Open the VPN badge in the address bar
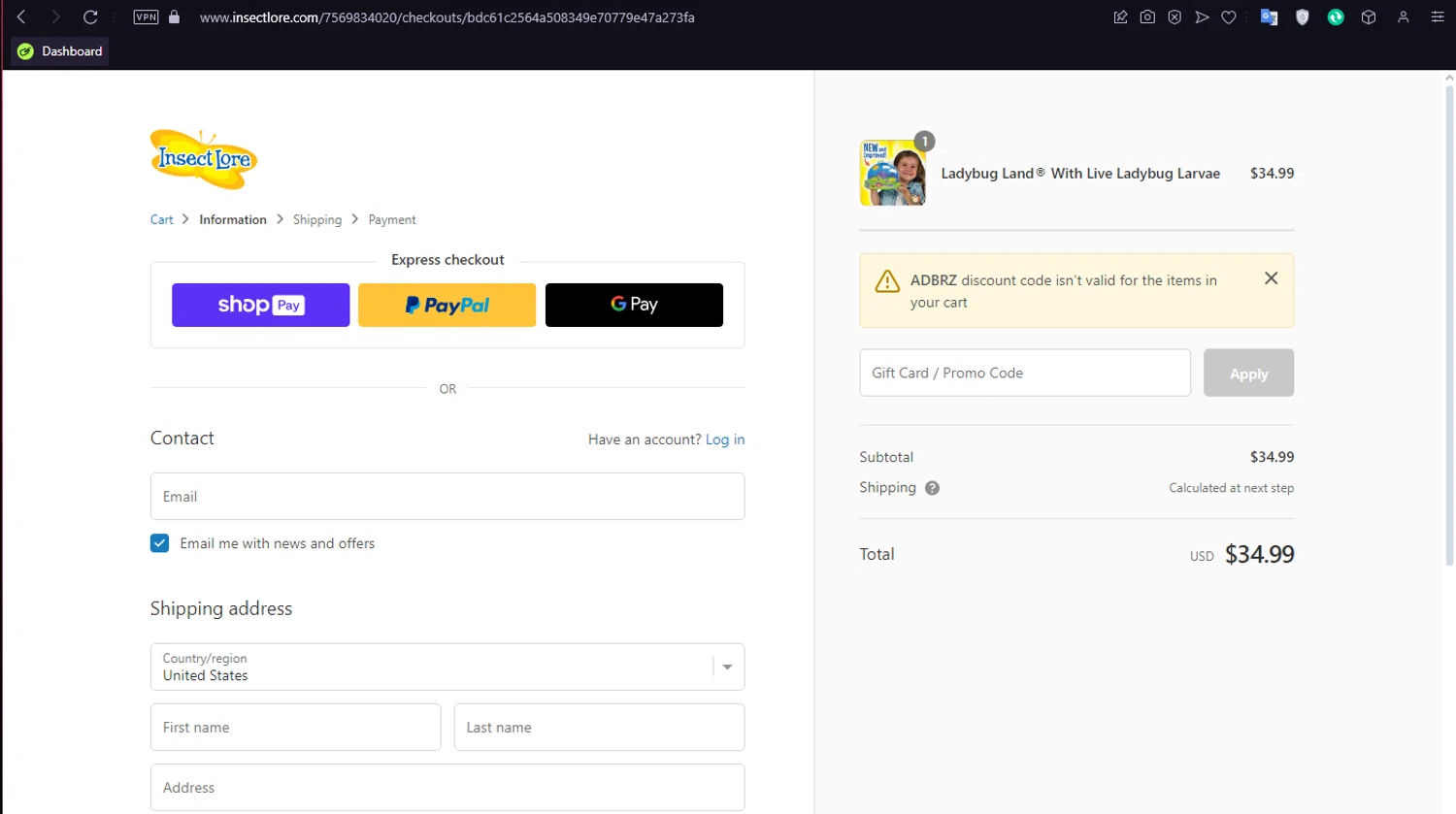Image resolution: width=1456 pixels, height=814 pixels. click(x=146, y=17)
